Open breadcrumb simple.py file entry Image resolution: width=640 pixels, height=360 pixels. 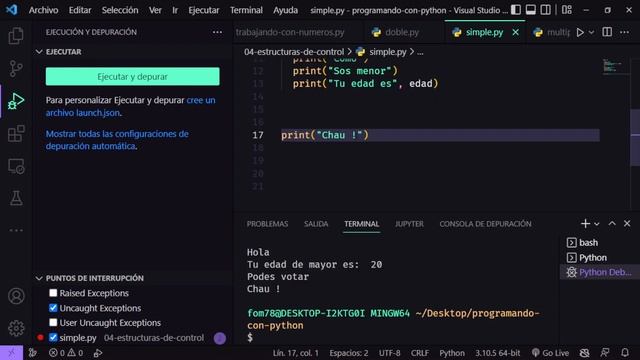pyautogui.click(x=382, y=52)
